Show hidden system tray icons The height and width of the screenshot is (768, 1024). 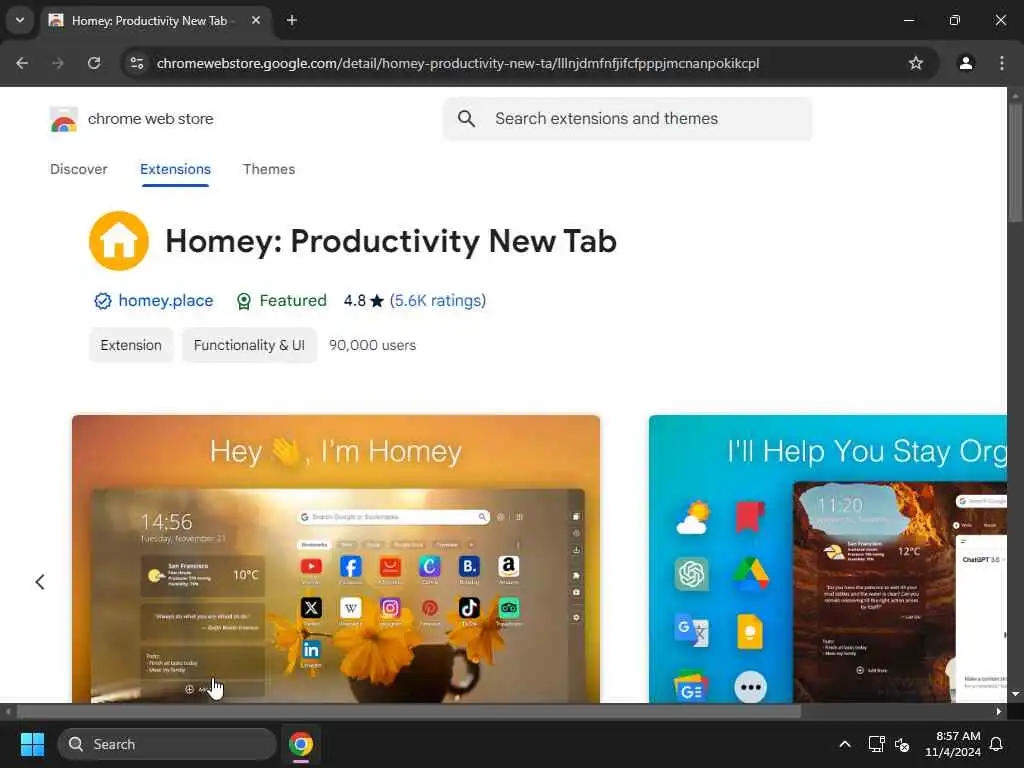(844, 744)
